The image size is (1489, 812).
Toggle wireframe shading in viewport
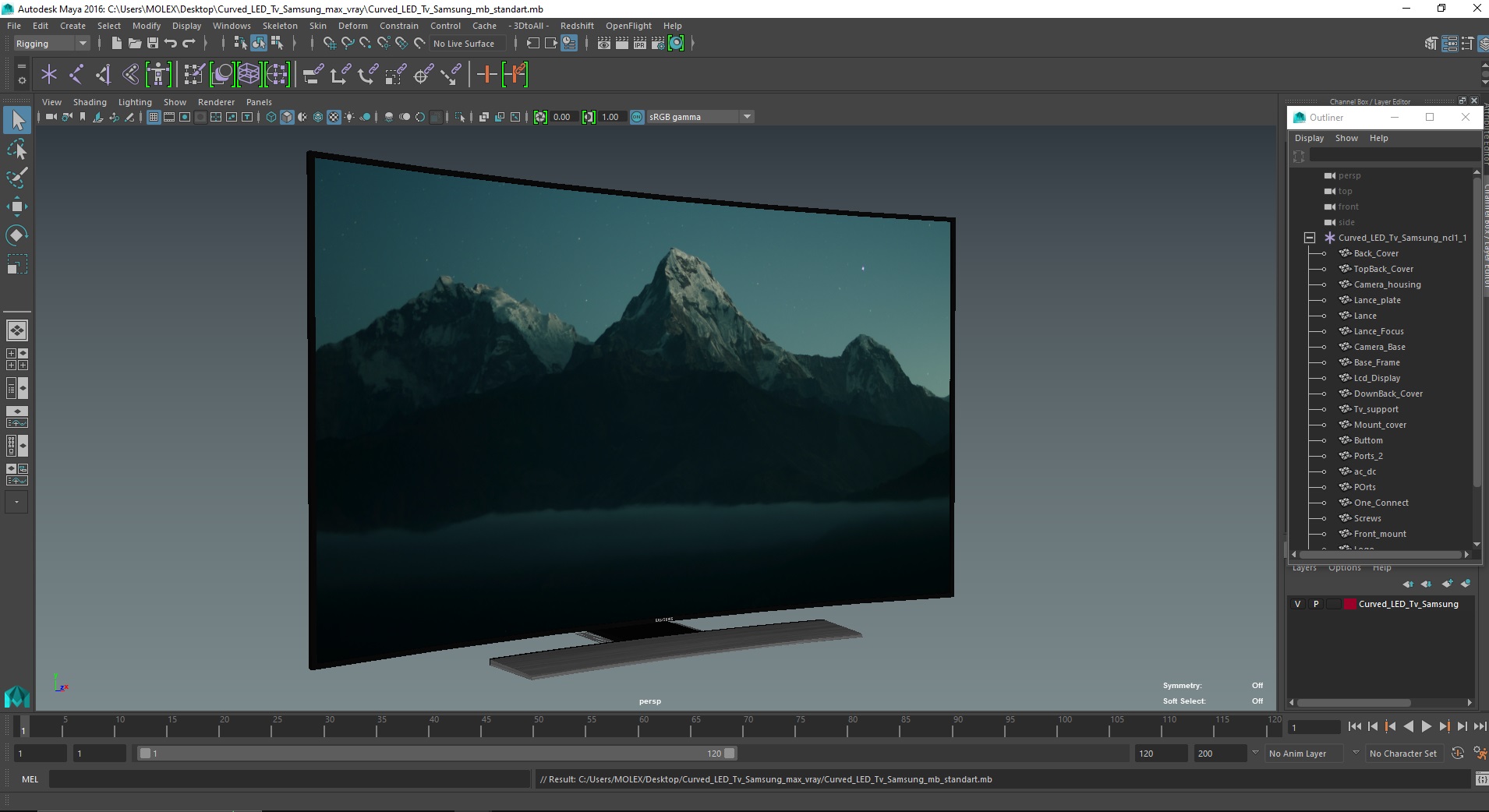271,117
